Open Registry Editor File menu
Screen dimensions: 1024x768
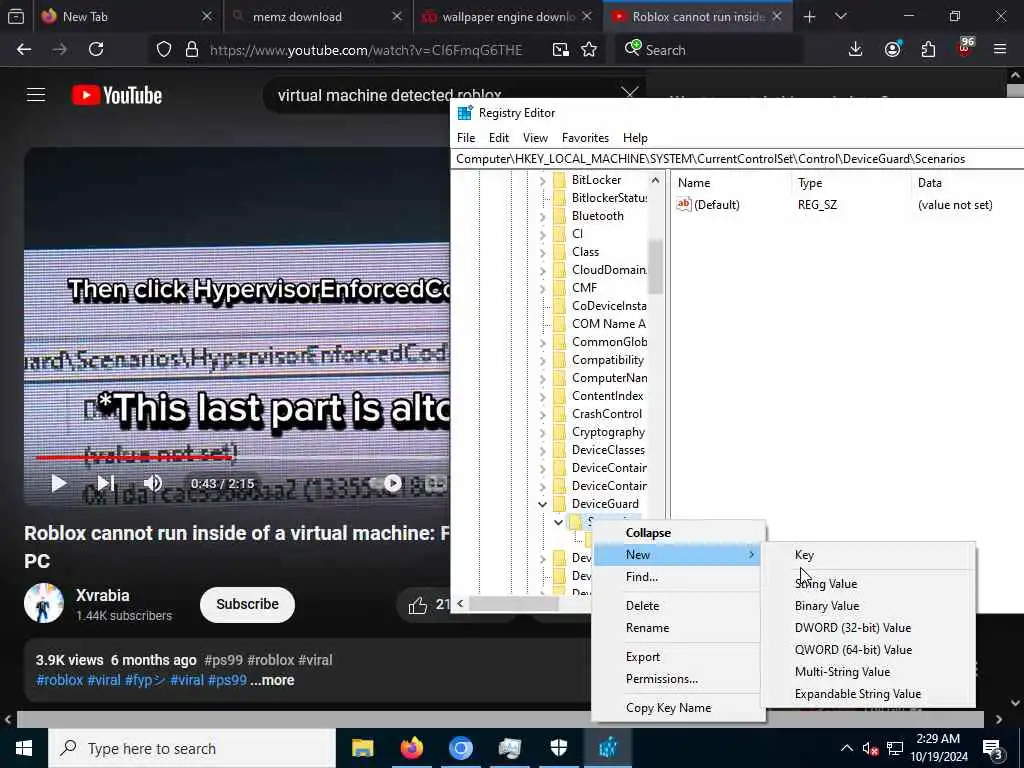tap(466, 138)
